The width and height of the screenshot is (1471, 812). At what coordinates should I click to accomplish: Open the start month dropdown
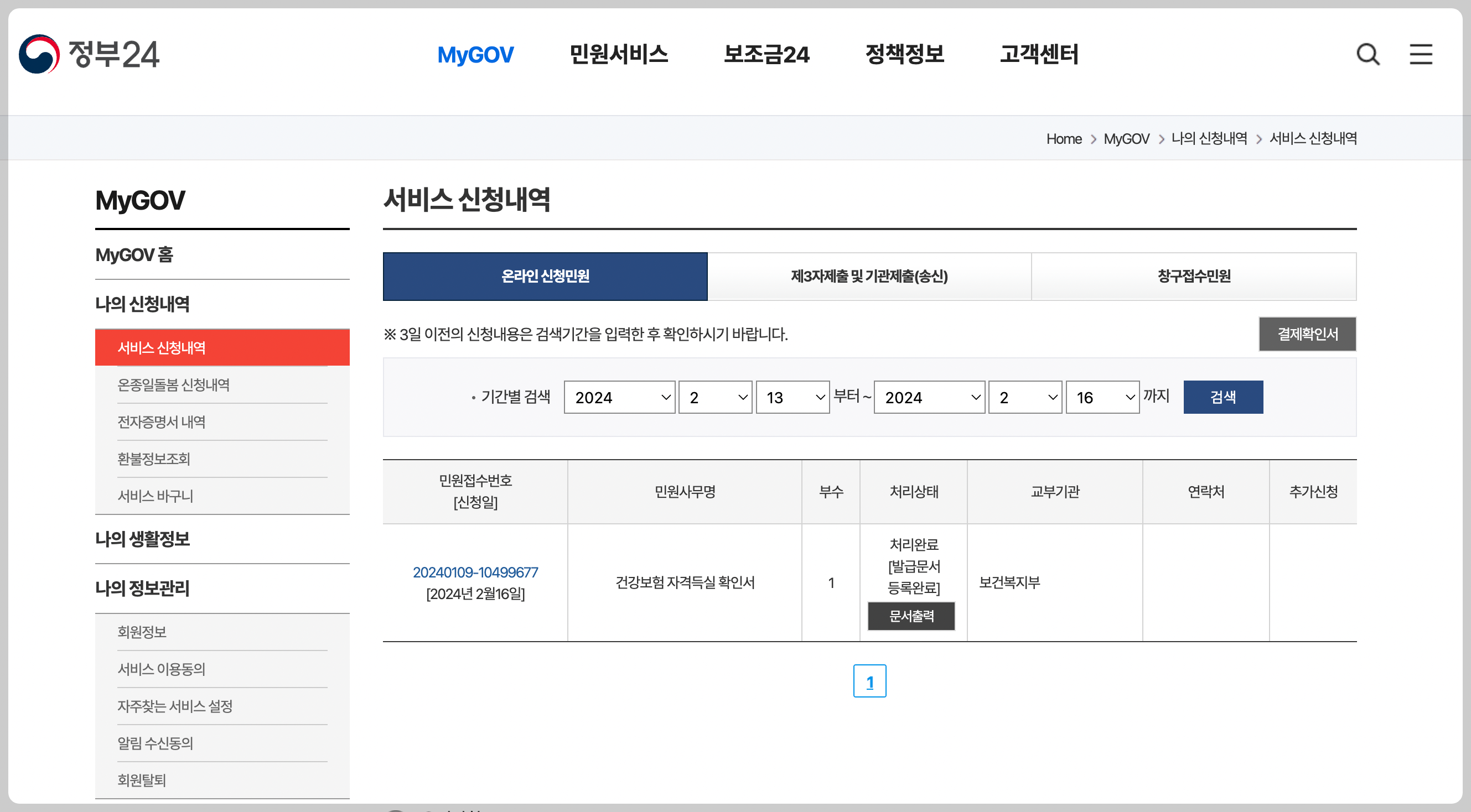pyautogui.click(x=715, y=397)
